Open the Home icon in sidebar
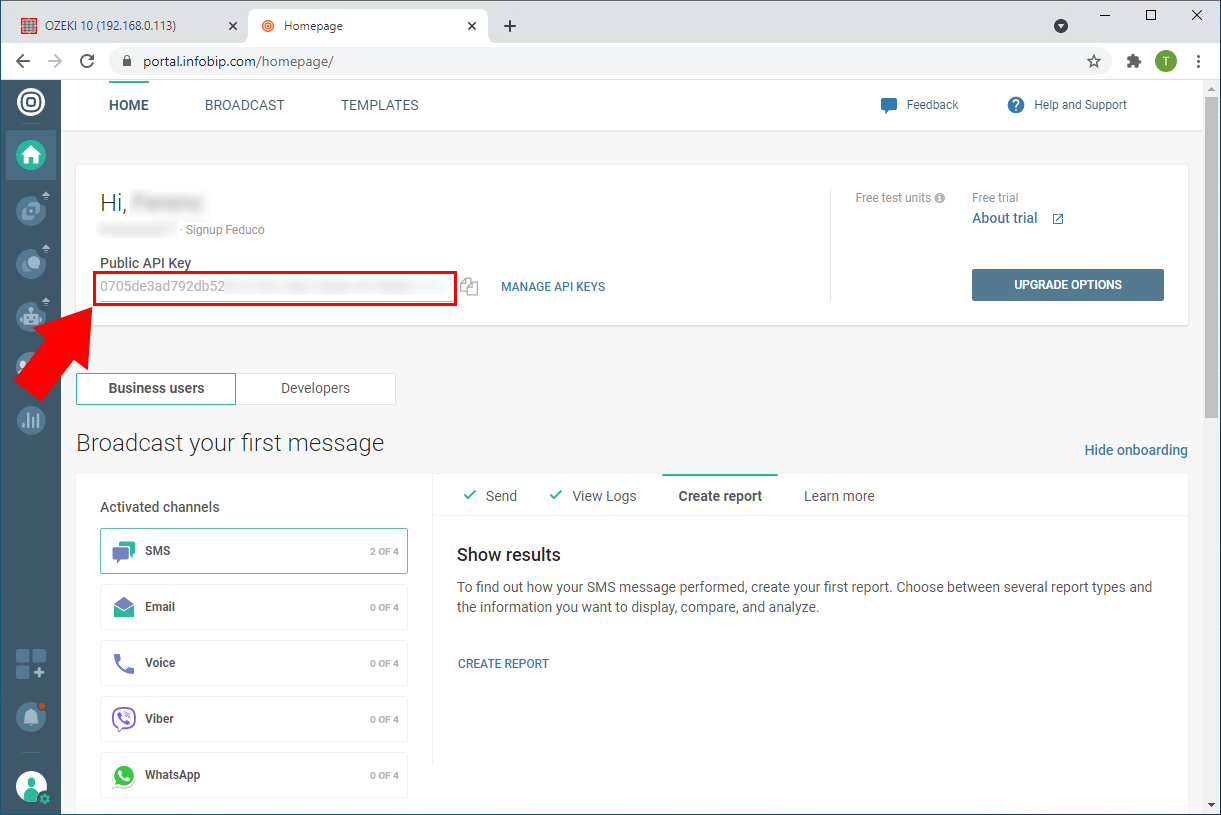Image resolution: width=1221 pixels, height=815 pixels. (31, 155)
